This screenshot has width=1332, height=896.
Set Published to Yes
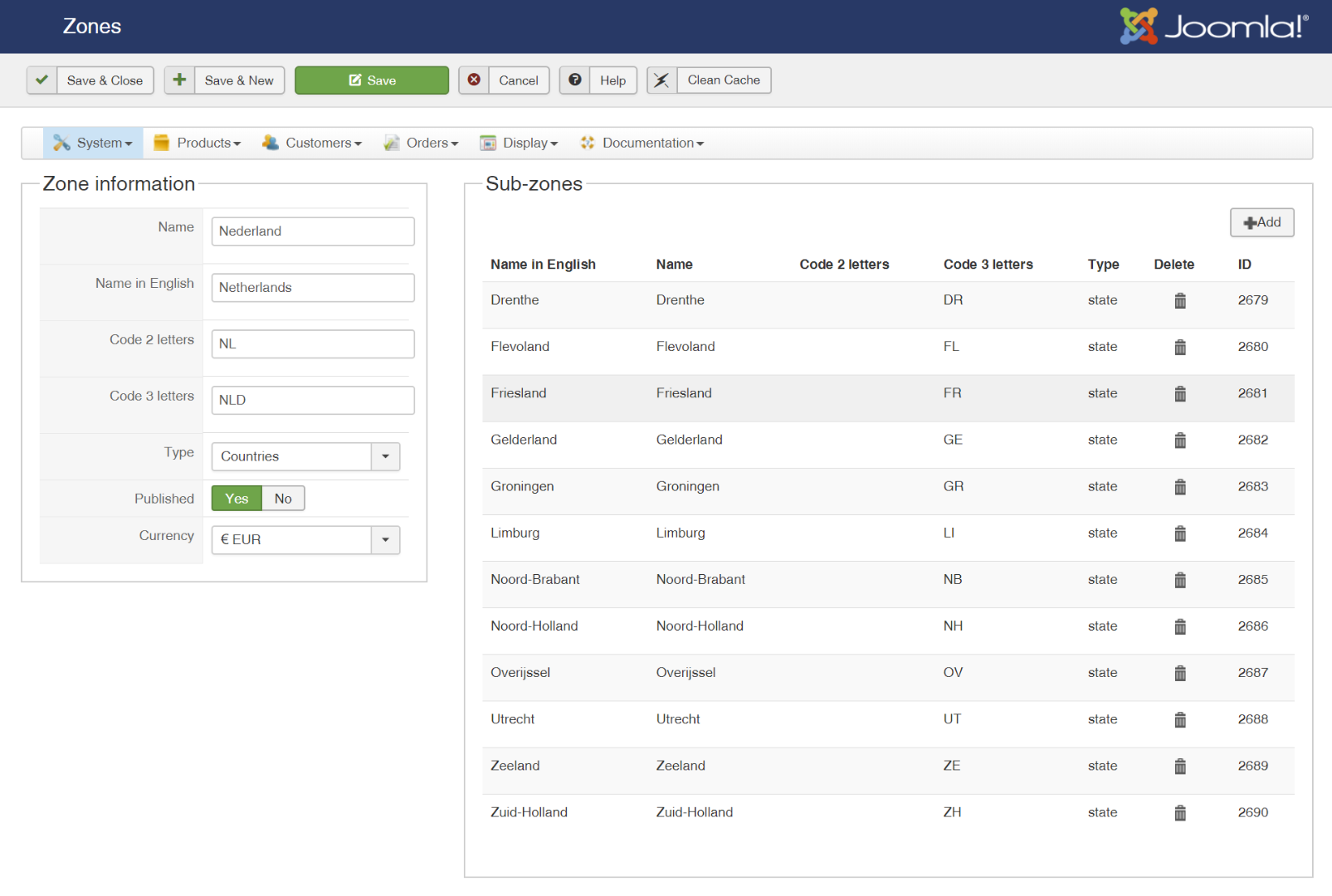(x=237, y=499)
